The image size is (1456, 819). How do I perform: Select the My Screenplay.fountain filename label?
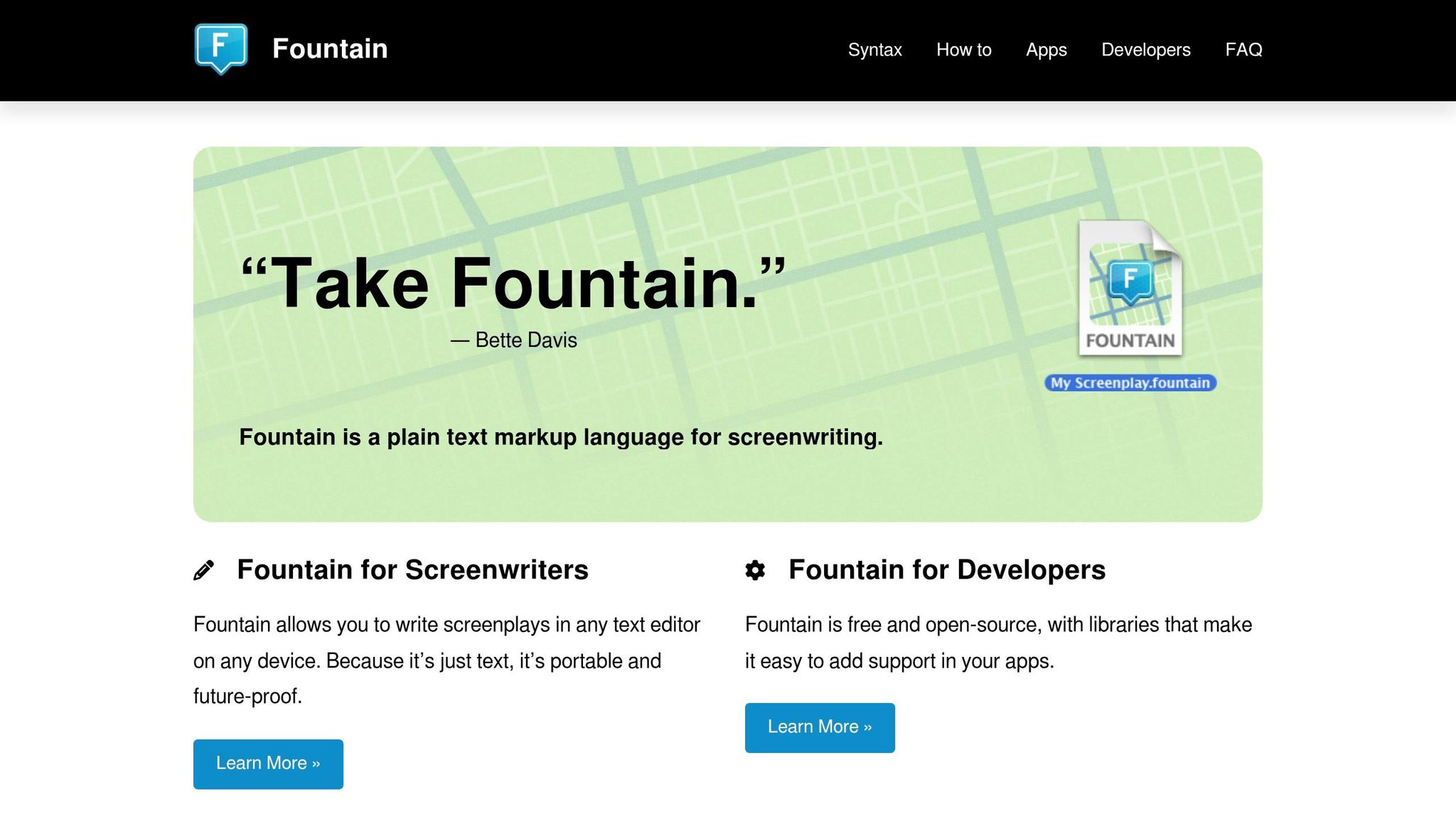click(x=1130, y=382)
